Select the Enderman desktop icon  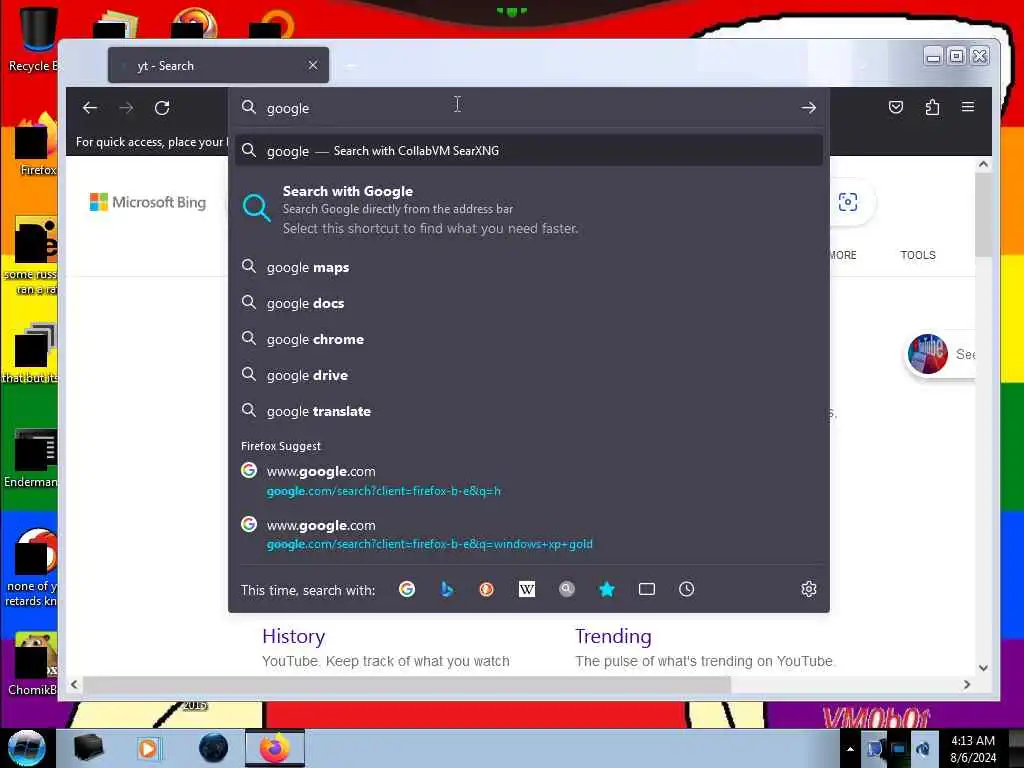[x=31, y=458]
